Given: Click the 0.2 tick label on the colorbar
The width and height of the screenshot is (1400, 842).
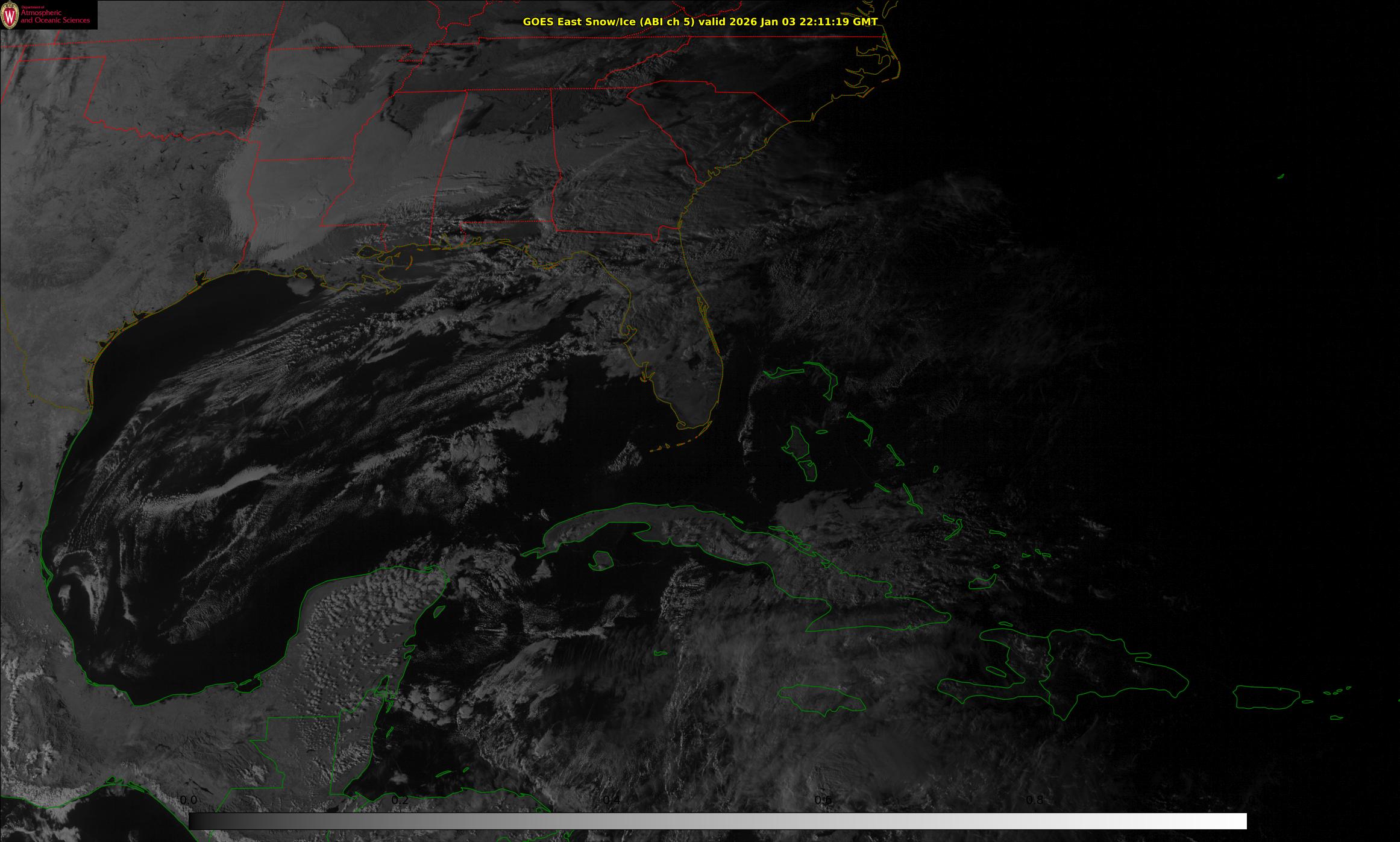Looking at the screenshot, I should coord(400,800).
